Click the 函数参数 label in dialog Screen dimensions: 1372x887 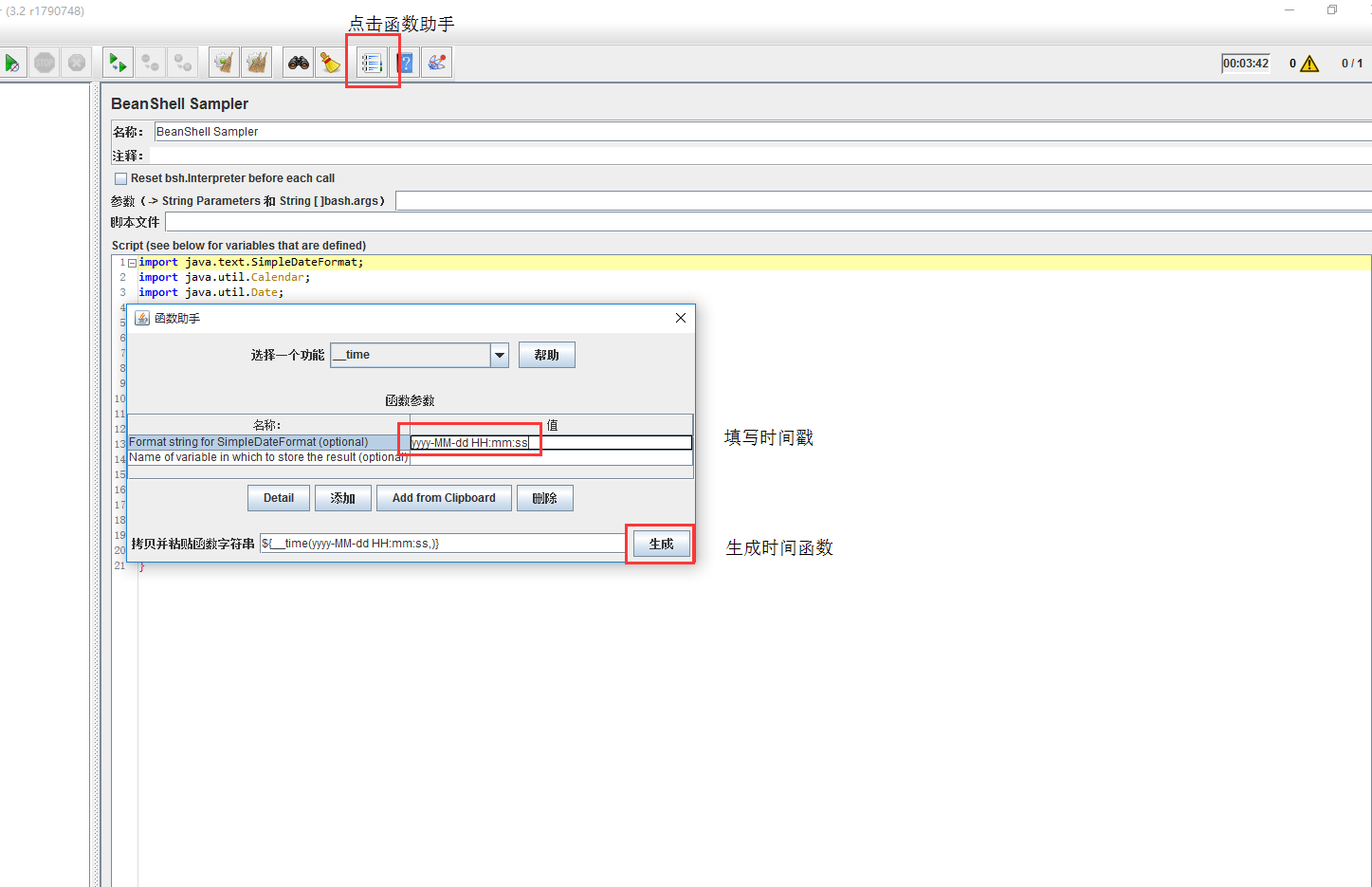(410, 401)
